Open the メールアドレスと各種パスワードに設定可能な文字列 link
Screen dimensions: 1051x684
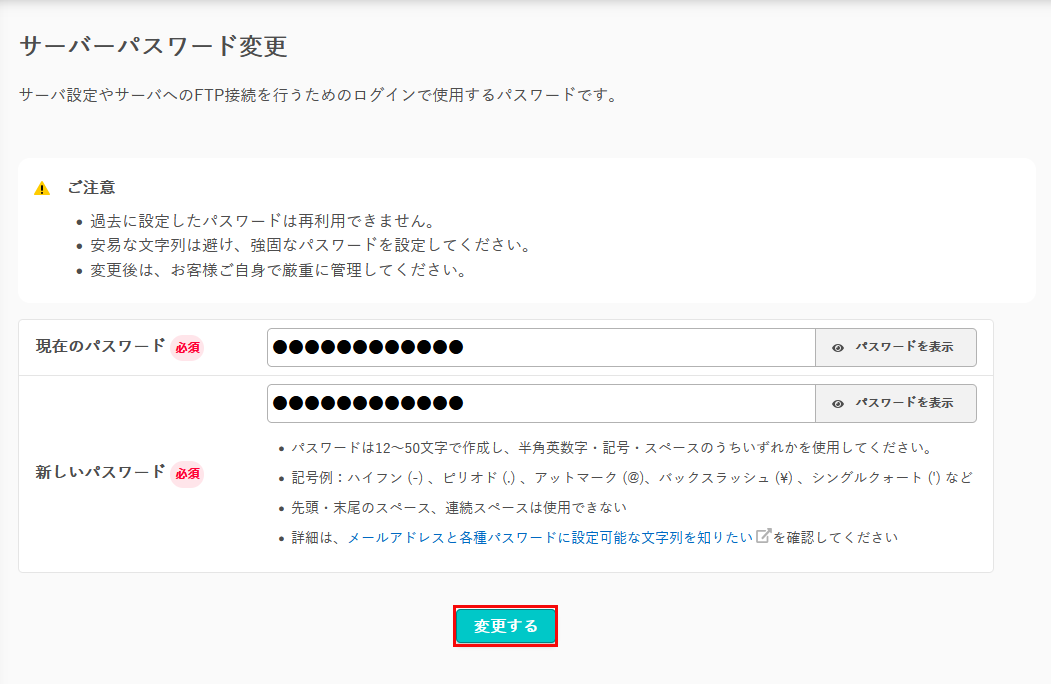point(549,538)
